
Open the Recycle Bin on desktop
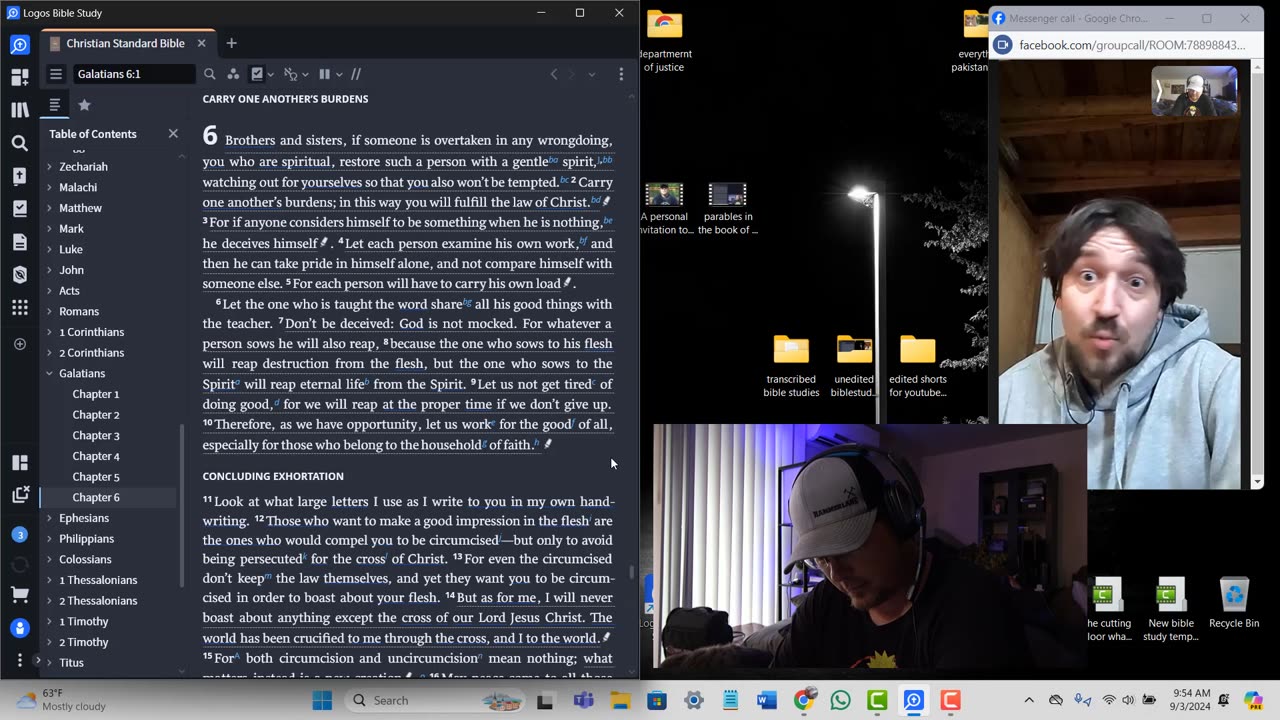tap(1234, 603)
